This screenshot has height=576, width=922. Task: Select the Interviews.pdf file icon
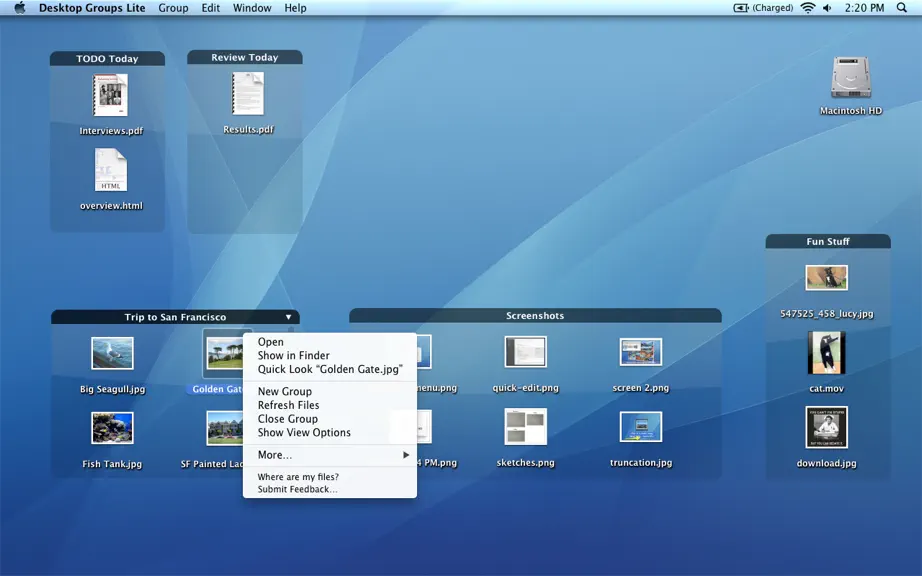111,95
